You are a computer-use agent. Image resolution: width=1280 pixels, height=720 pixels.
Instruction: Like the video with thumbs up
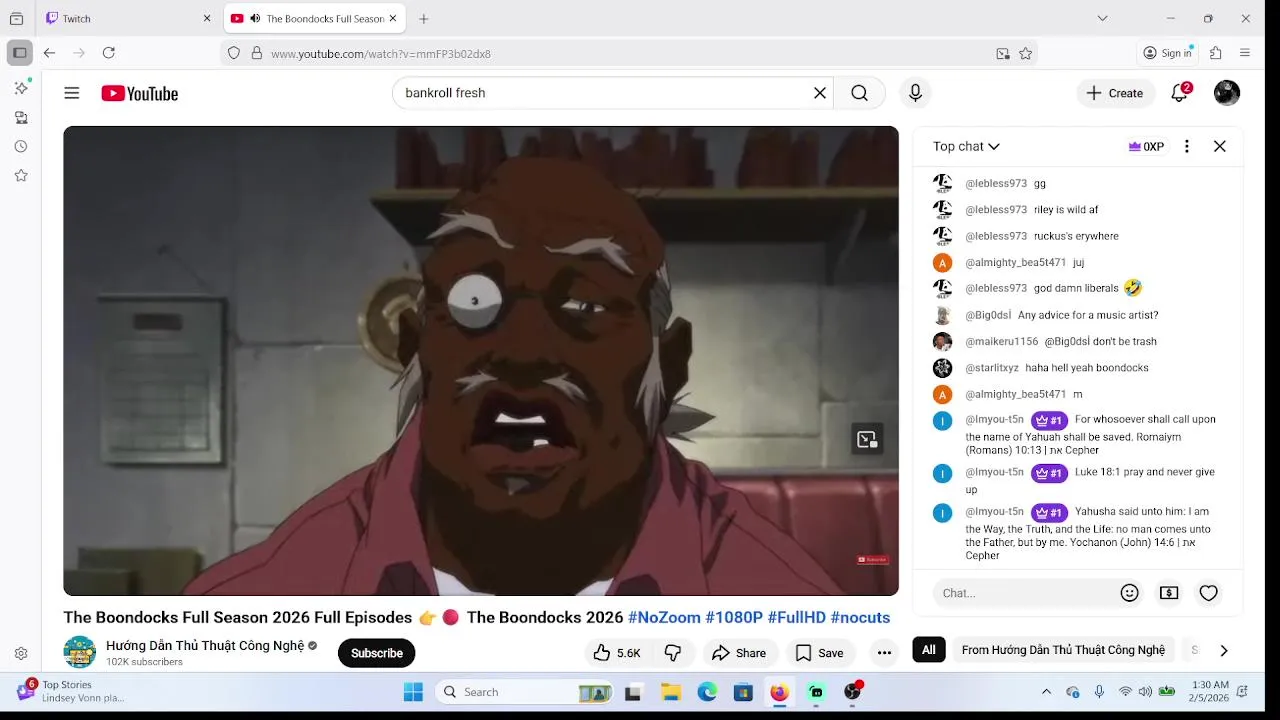click(616, 653)
